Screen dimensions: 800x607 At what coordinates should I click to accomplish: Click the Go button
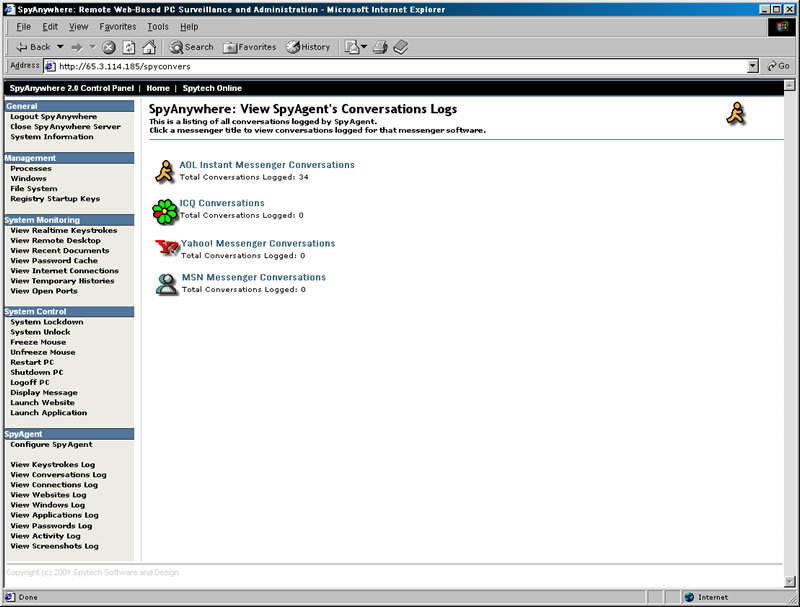[x=779, y=66]
